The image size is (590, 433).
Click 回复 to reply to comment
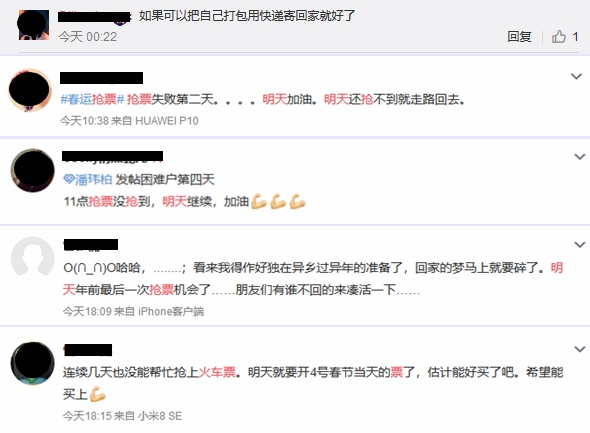point(519,36)
